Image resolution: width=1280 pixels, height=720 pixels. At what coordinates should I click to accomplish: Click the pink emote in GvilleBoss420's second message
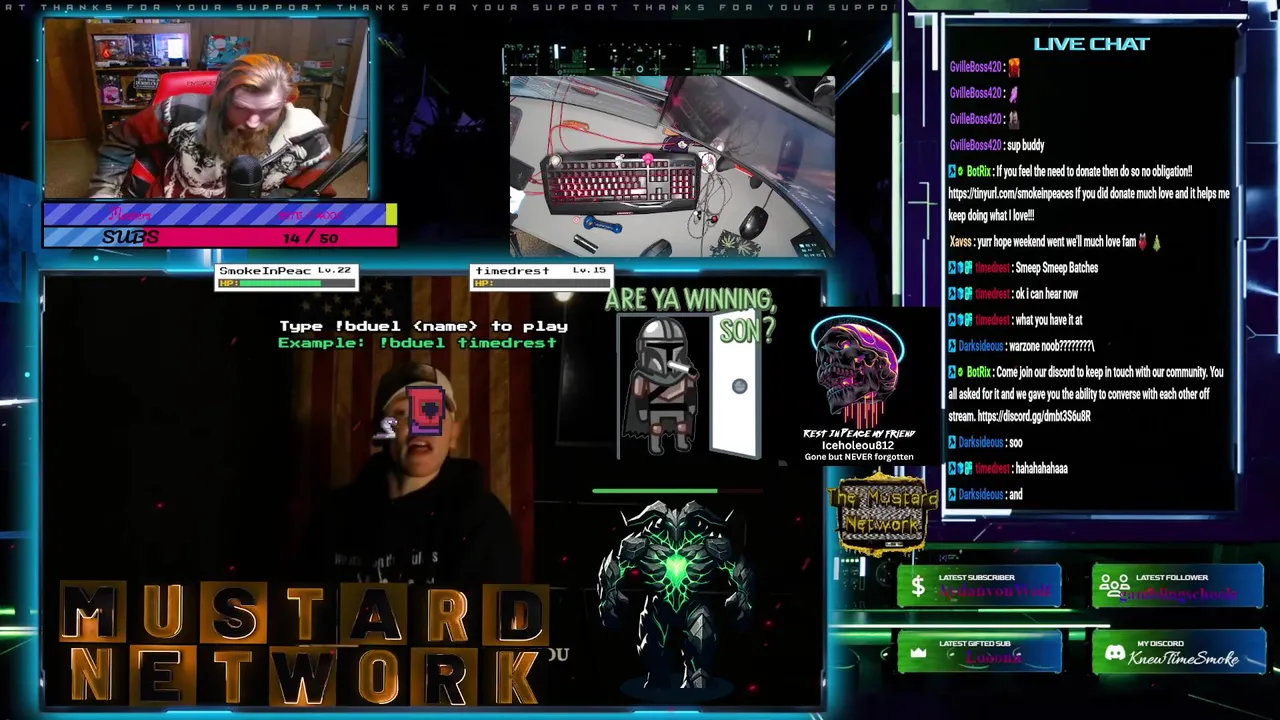(1013, 93)
